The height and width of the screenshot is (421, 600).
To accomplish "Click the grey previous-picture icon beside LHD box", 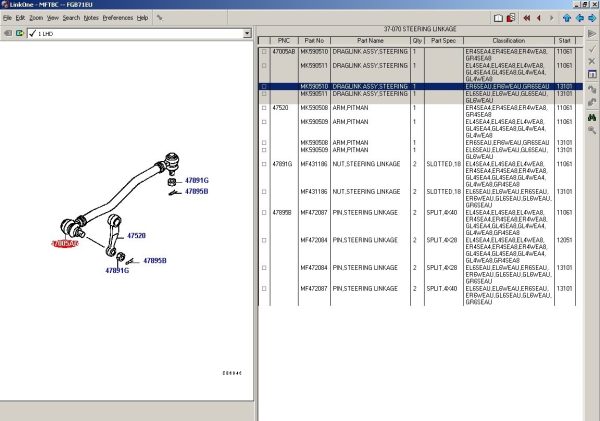I will [x=8, y=34].
